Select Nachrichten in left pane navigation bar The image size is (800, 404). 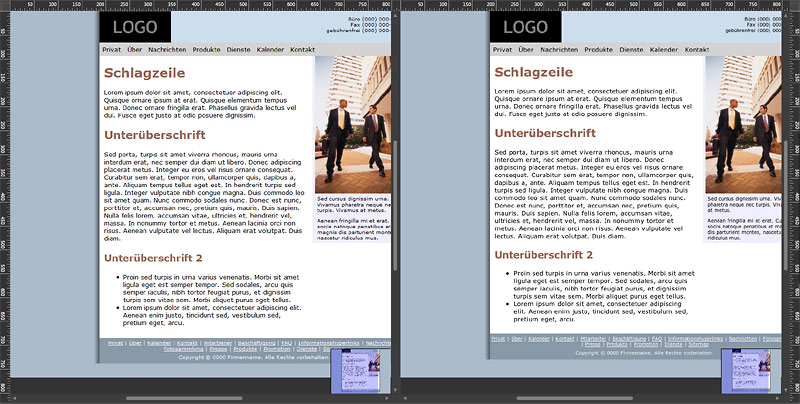pos(167,49)
